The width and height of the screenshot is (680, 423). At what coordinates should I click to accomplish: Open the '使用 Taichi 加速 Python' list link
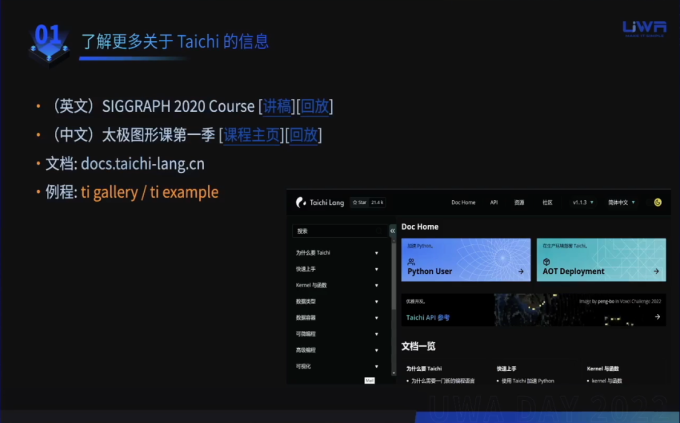coord(528,381)
